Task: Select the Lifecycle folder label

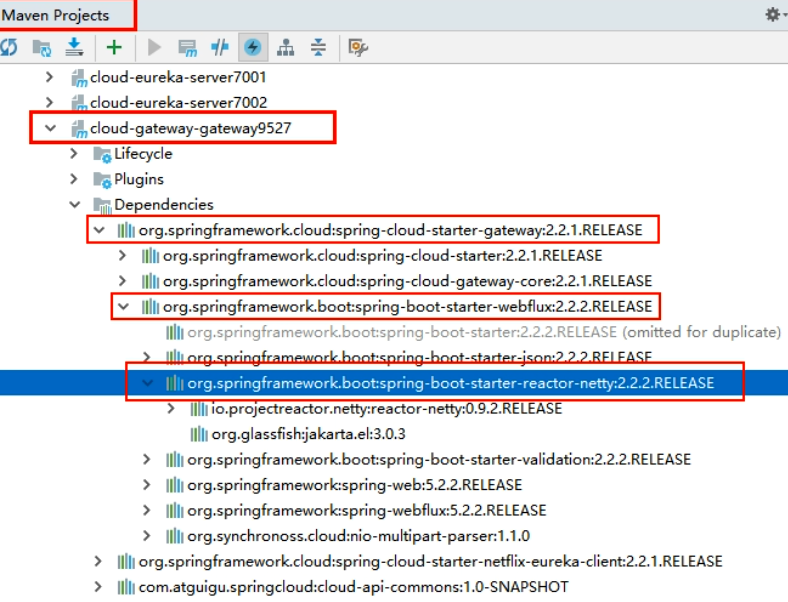Action: coord(143,154)
